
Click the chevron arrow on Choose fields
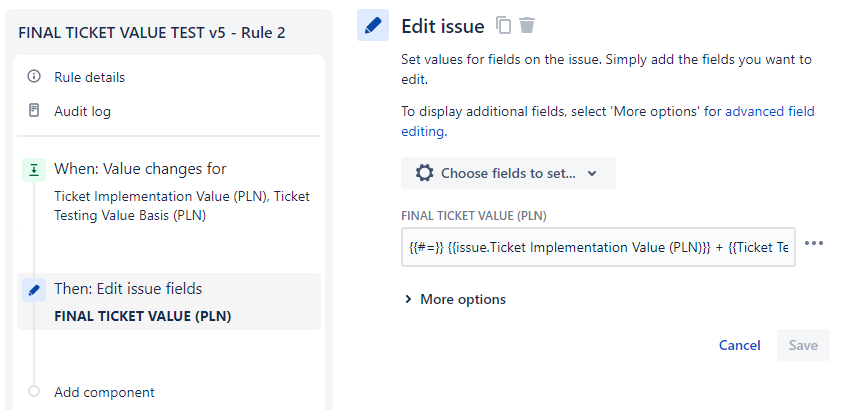(592, 173)
